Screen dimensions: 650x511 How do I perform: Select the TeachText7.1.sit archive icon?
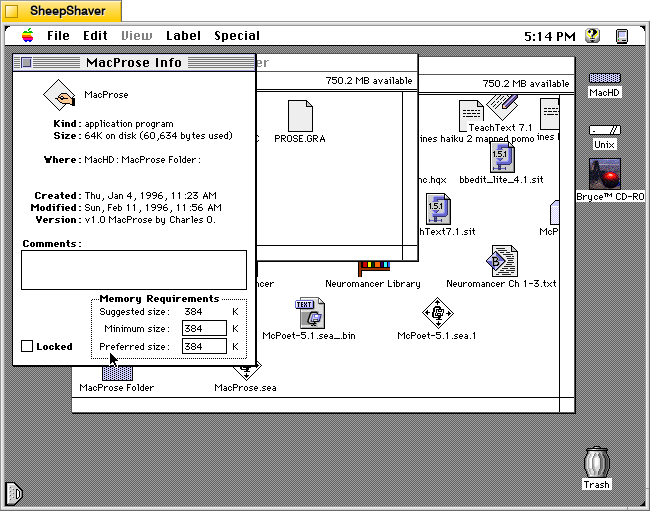click(x=438, y=209)
